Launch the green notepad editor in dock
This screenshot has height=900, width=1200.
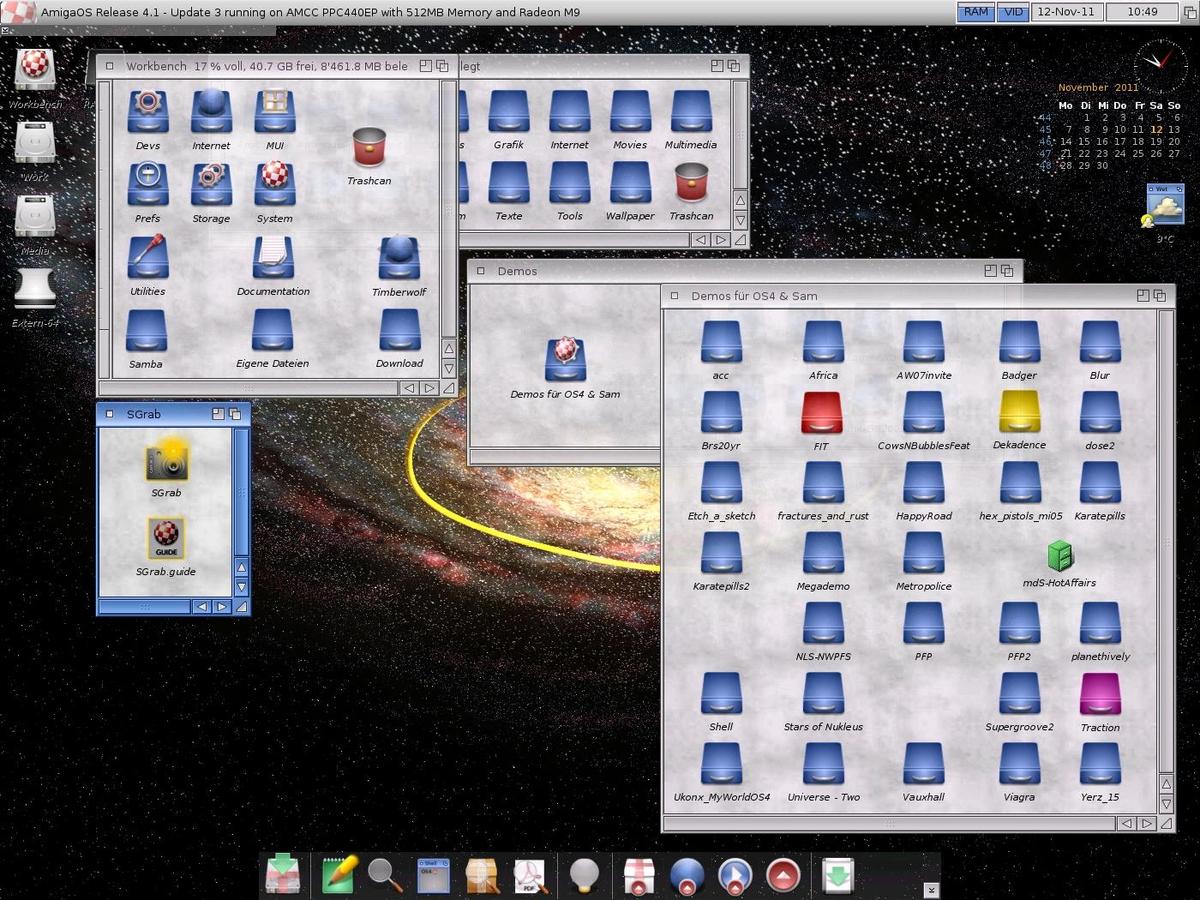340,874
